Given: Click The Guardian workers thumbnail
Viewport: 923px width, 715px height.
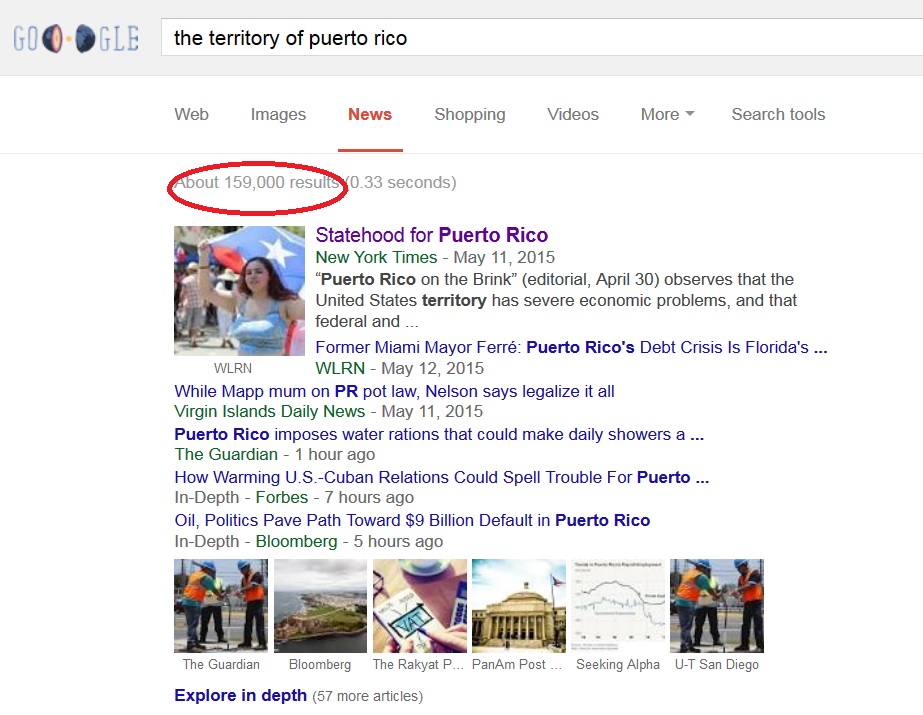Looking at the screenshot, I should (221, 606).
